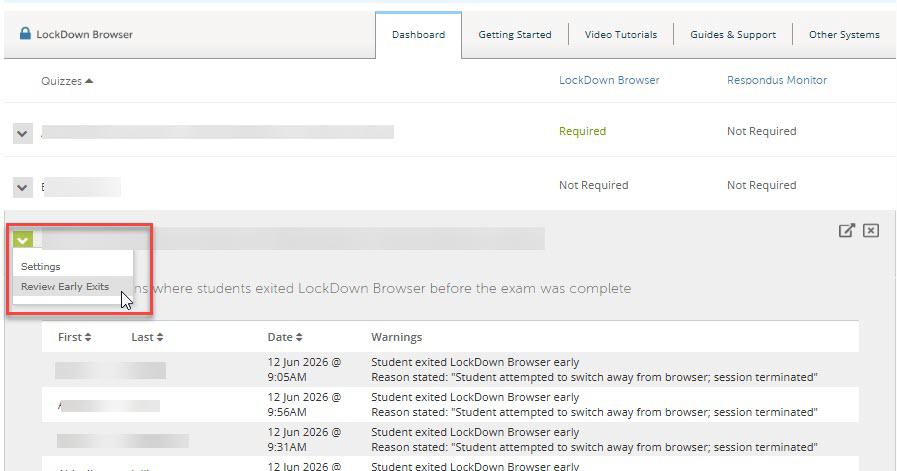Image resolution: width=897 pixels, height=471 pixels.
Task: Expand the menu for the Required quiz
Action: click(22, 134)
